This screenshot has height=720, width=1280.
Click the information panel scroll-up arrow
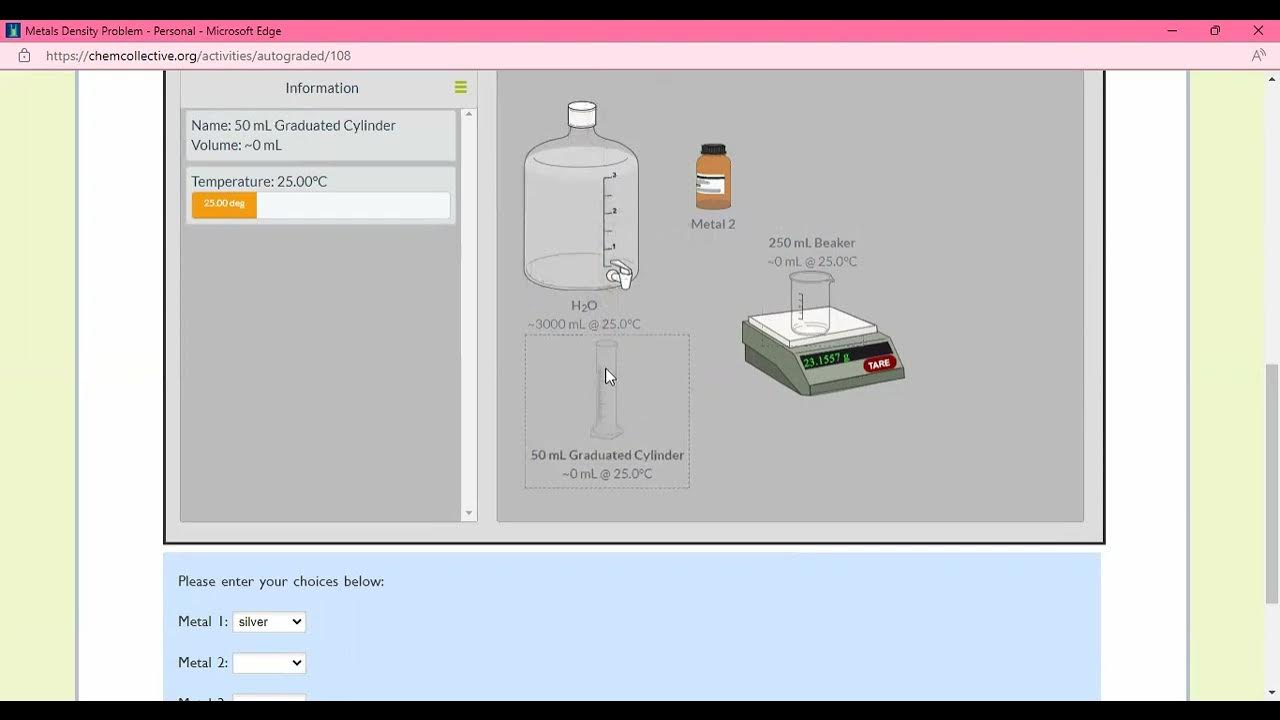[x=469, y=114]
